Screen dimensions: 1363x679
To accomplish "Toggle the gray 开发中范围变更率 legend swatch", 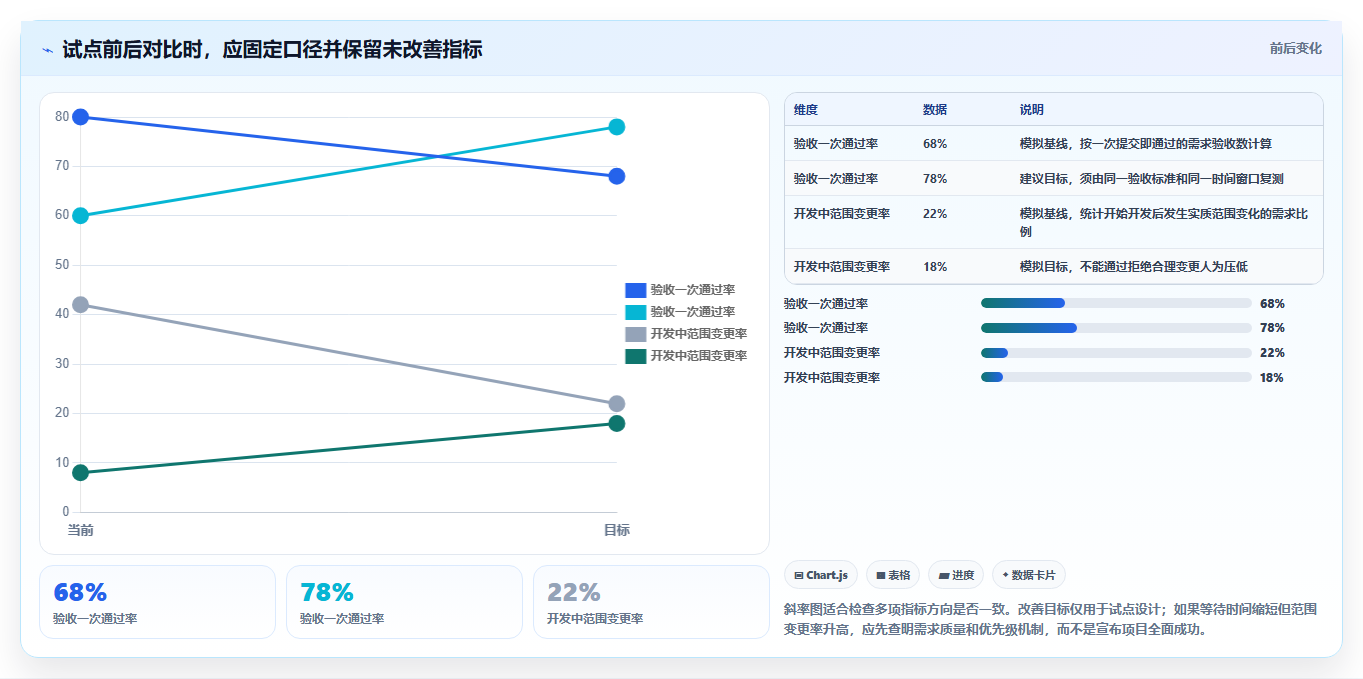I will point(636,334).
